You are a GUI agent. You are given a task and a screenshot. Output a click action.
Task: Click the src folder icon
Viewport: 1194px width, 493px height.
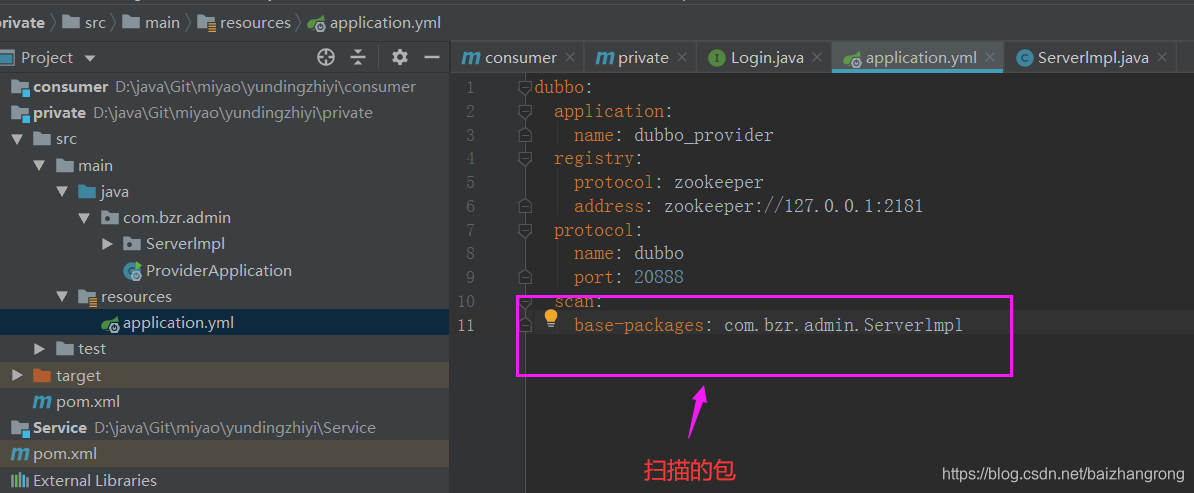tap(43, 139)
